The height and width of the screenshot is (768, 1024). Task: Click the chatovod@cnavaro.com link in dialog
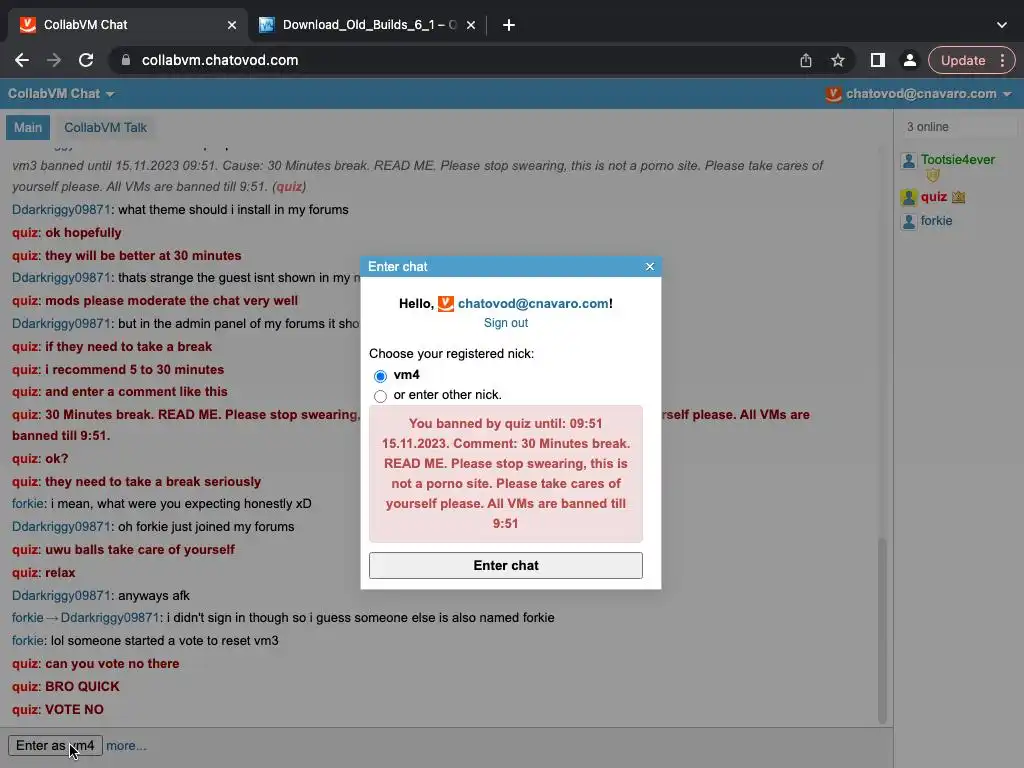[x=533, y=304]
